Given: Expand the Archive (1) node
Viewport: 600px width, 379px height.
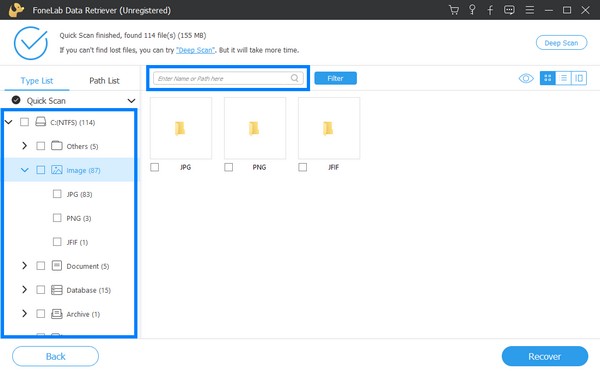Looking at the screenshot, I should pyautogui.click(x=24, y=314).
